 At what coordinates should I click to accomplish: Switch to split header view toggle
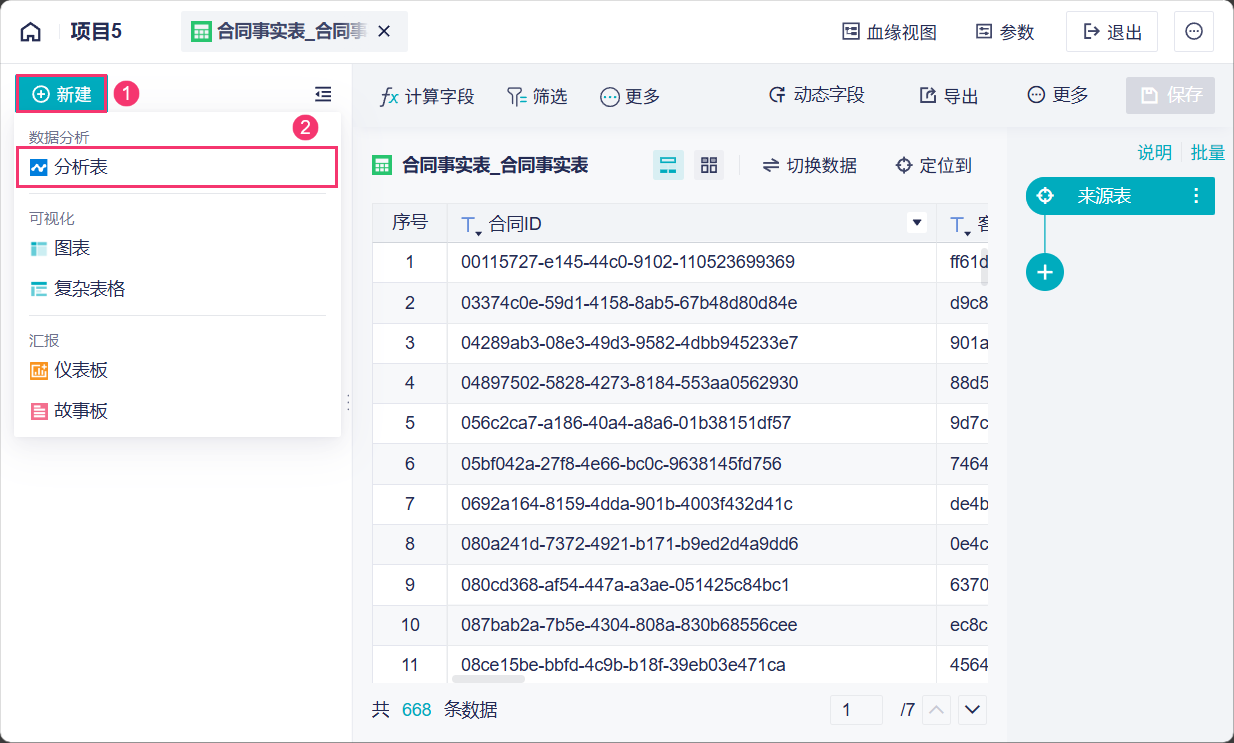pos(668,166)
